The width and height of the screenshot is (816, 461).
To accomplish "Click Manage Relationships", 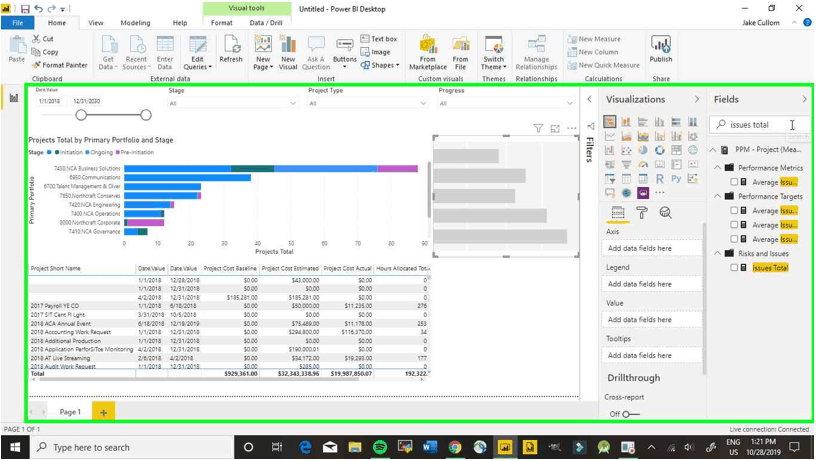I will pyautogui.click(x=537, y=53).
